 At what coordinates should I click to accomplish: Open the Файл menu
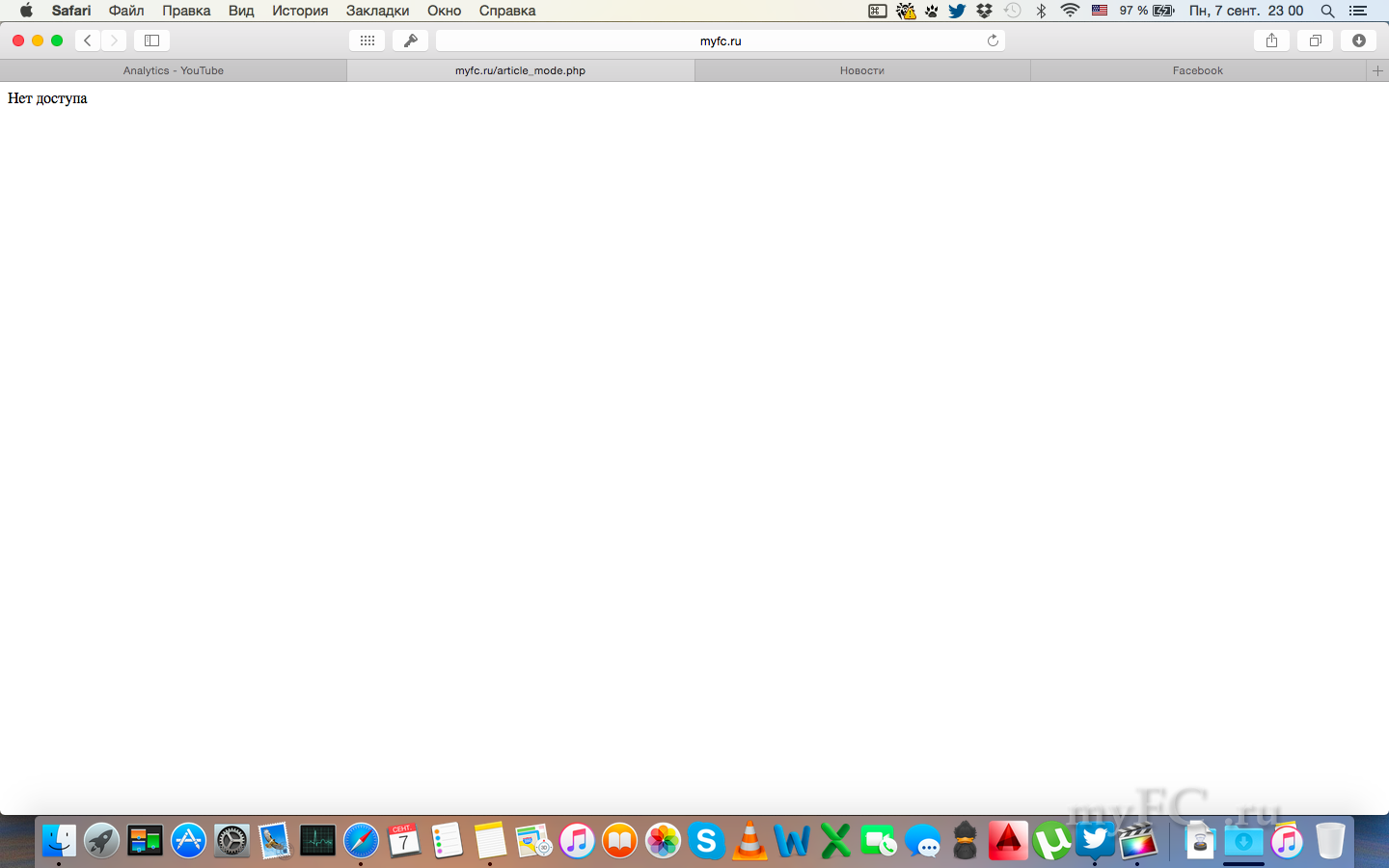pos(126,11)
